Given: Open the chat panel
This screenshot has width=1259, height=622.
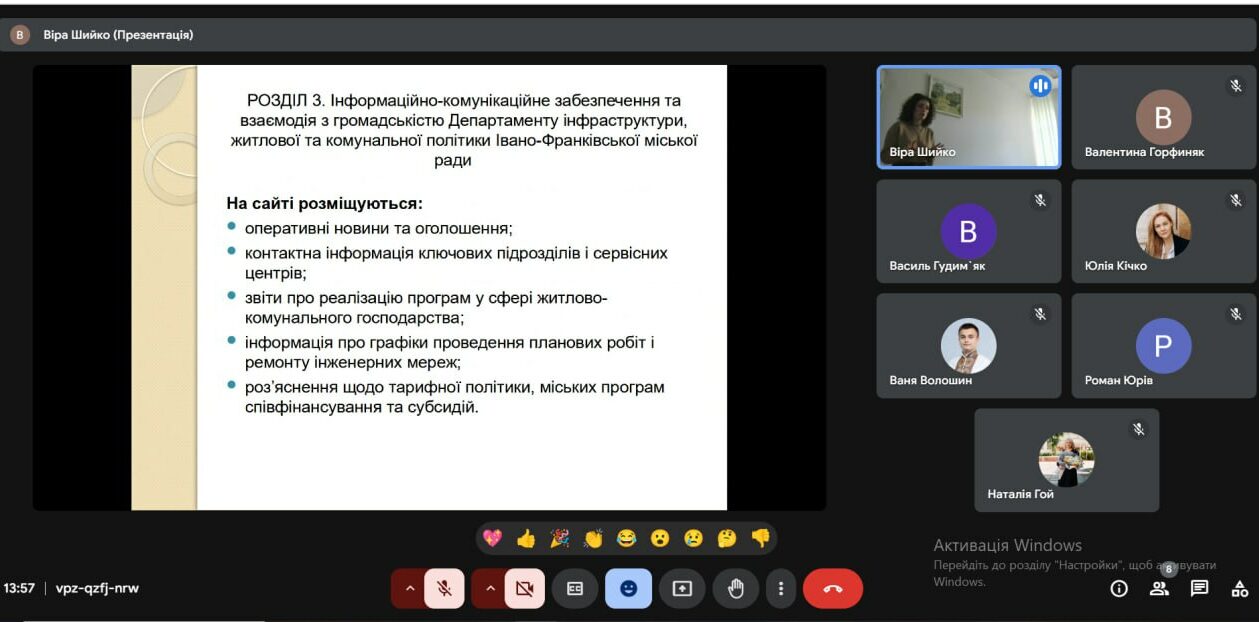Looking at the screenshot, I should pyautogui.click(x=1199, y=589).
